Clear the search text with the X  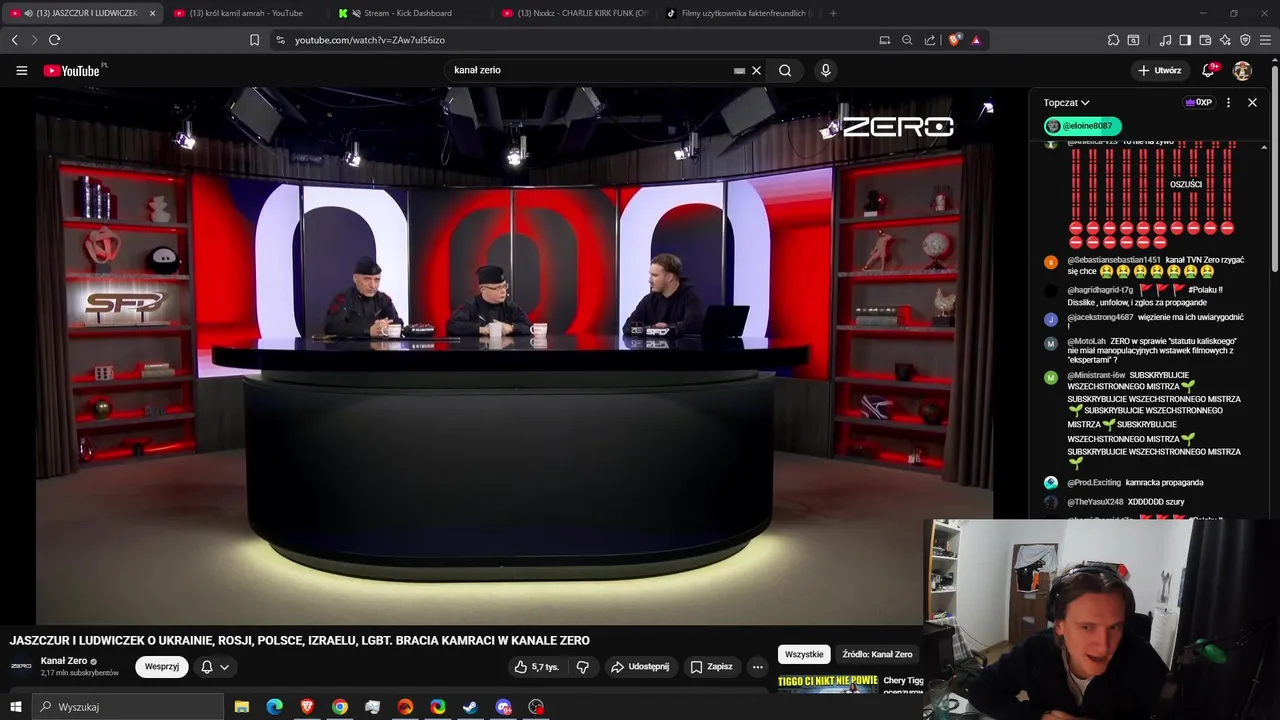click(x=757, y=71)
